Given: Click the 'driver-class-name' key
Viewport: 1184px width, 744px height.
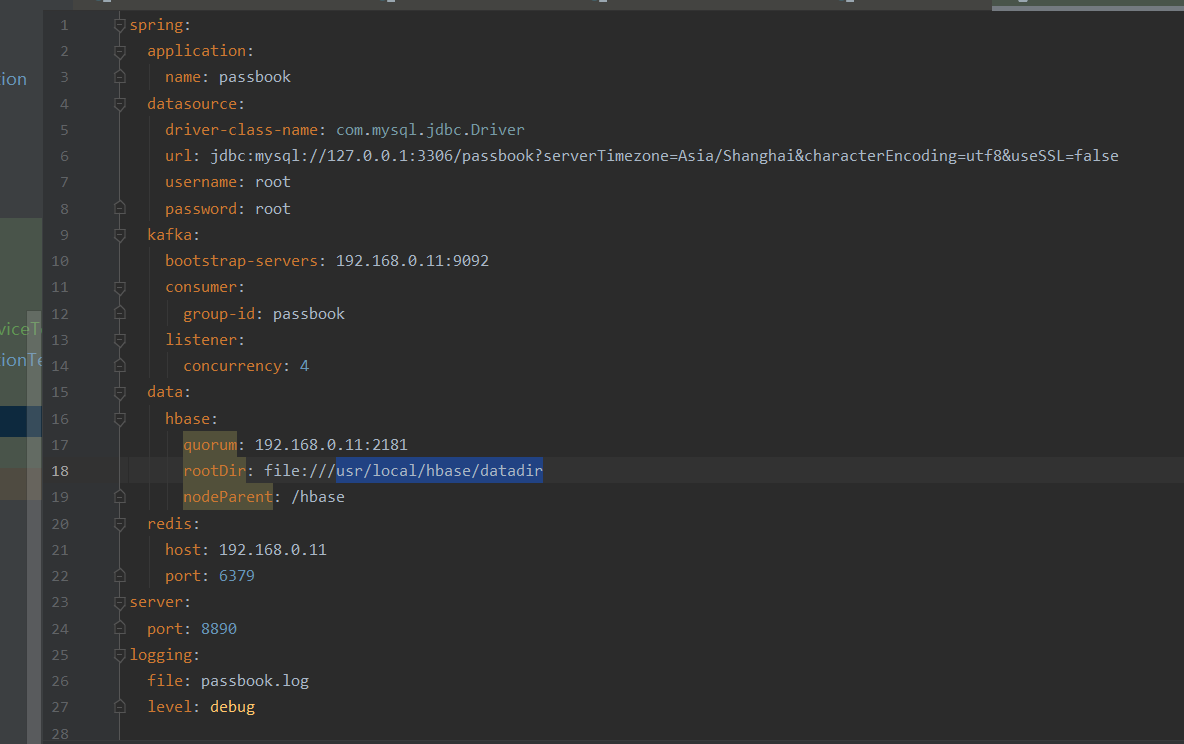Looking at the screenshot, I should (x=242, y=130).
